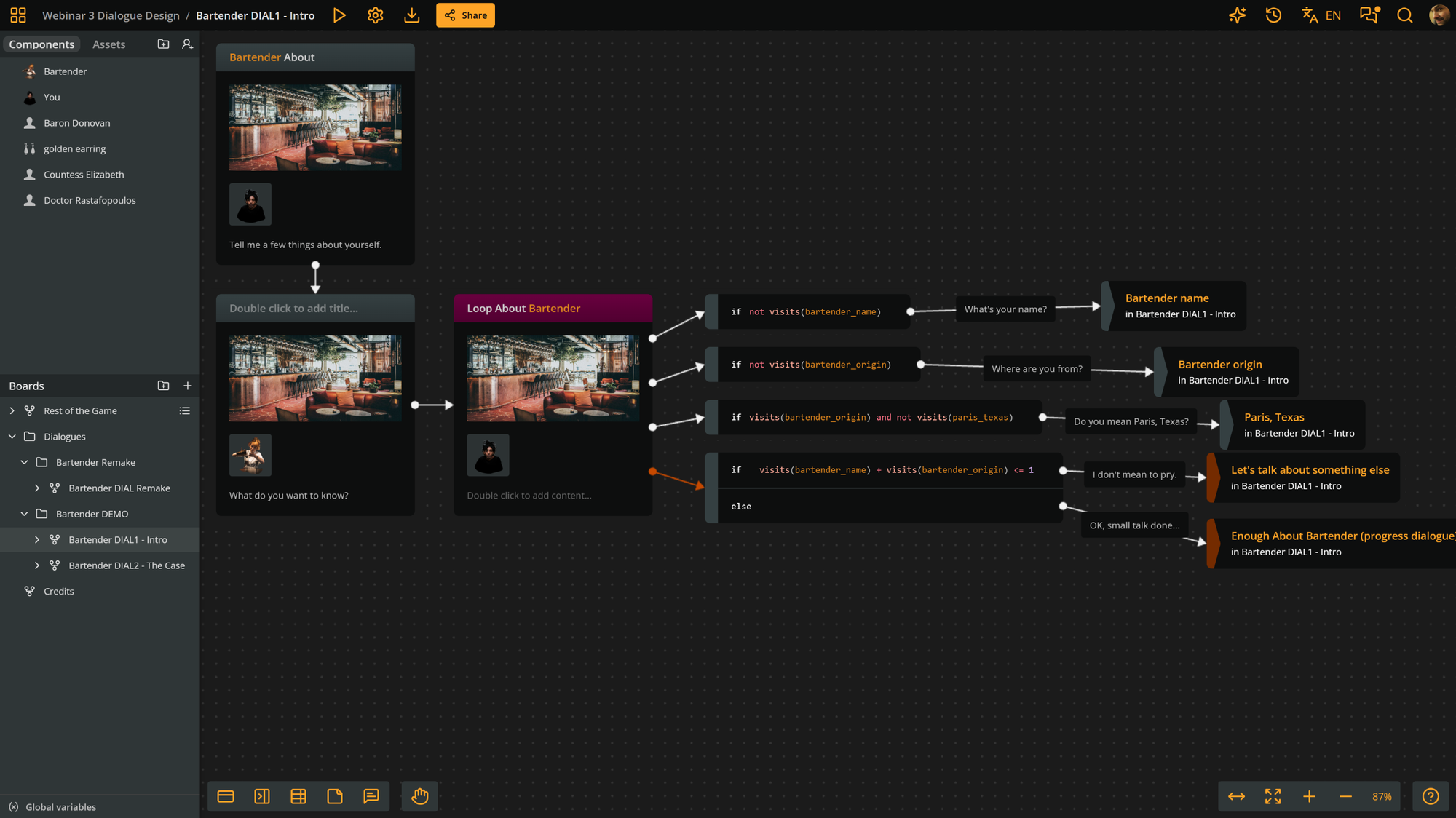Image resolution: width=1456 pixels, height=818 pixels.
Task: Select the jumper element tool
Action: click(x=262, y=796)
